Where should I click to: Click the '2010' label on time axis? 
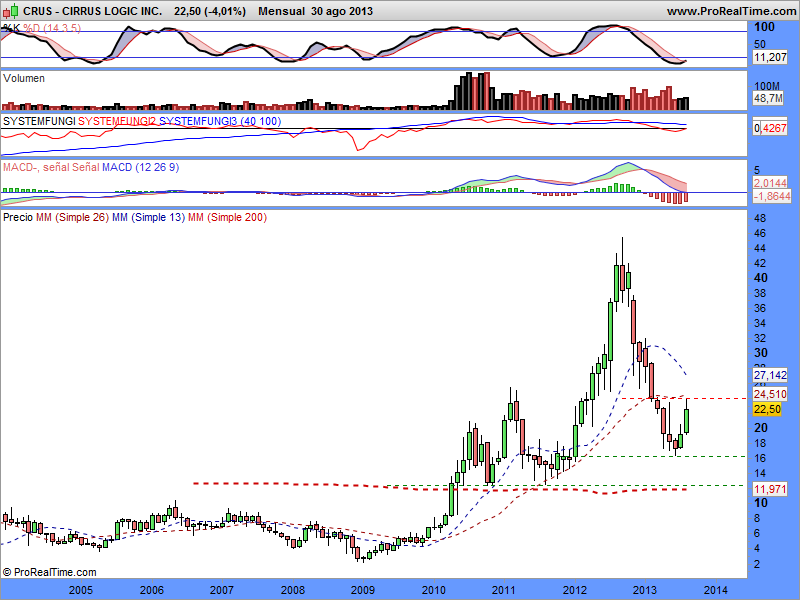[434, 590]
